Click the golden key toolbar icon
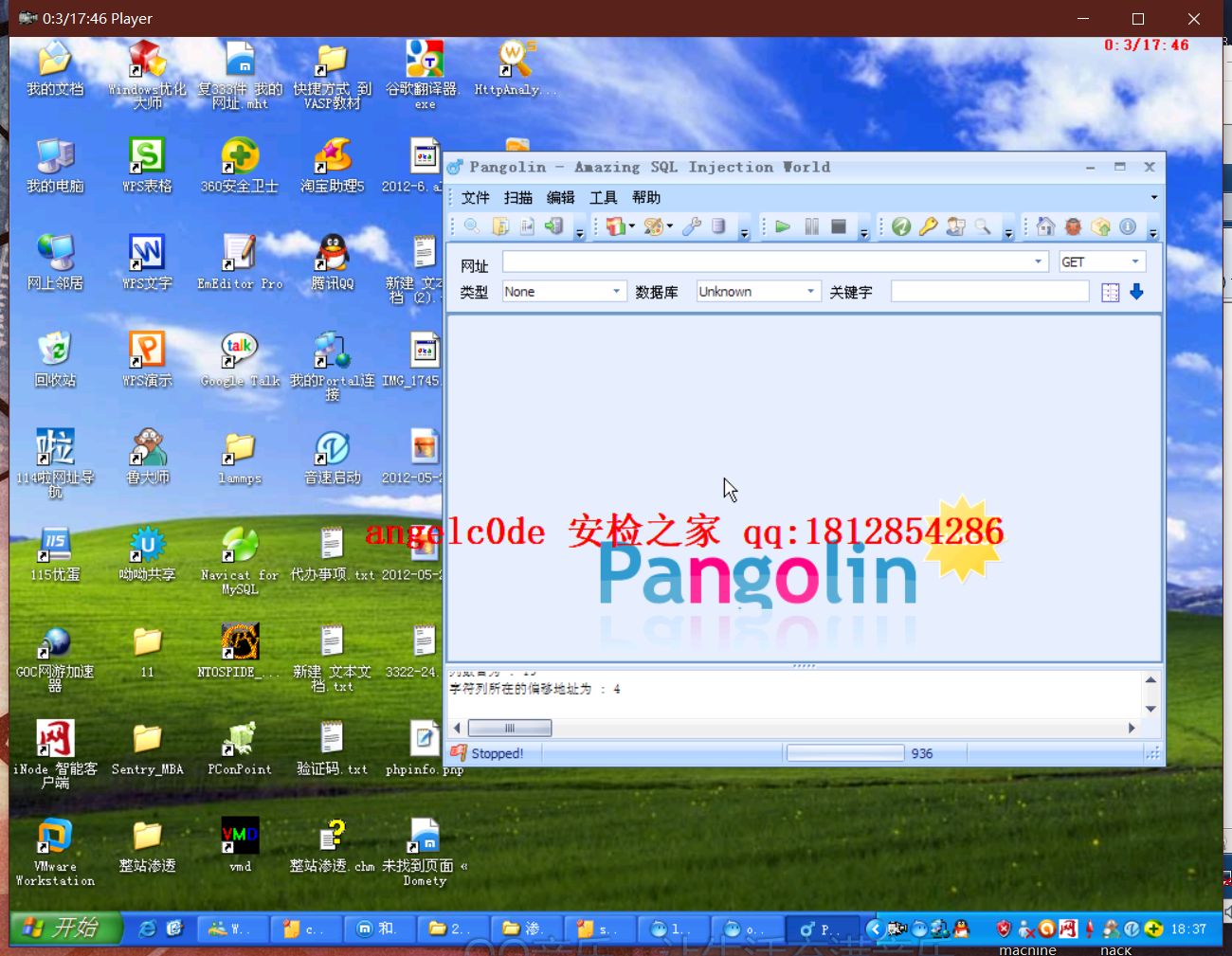 click(x=929, y=226)
